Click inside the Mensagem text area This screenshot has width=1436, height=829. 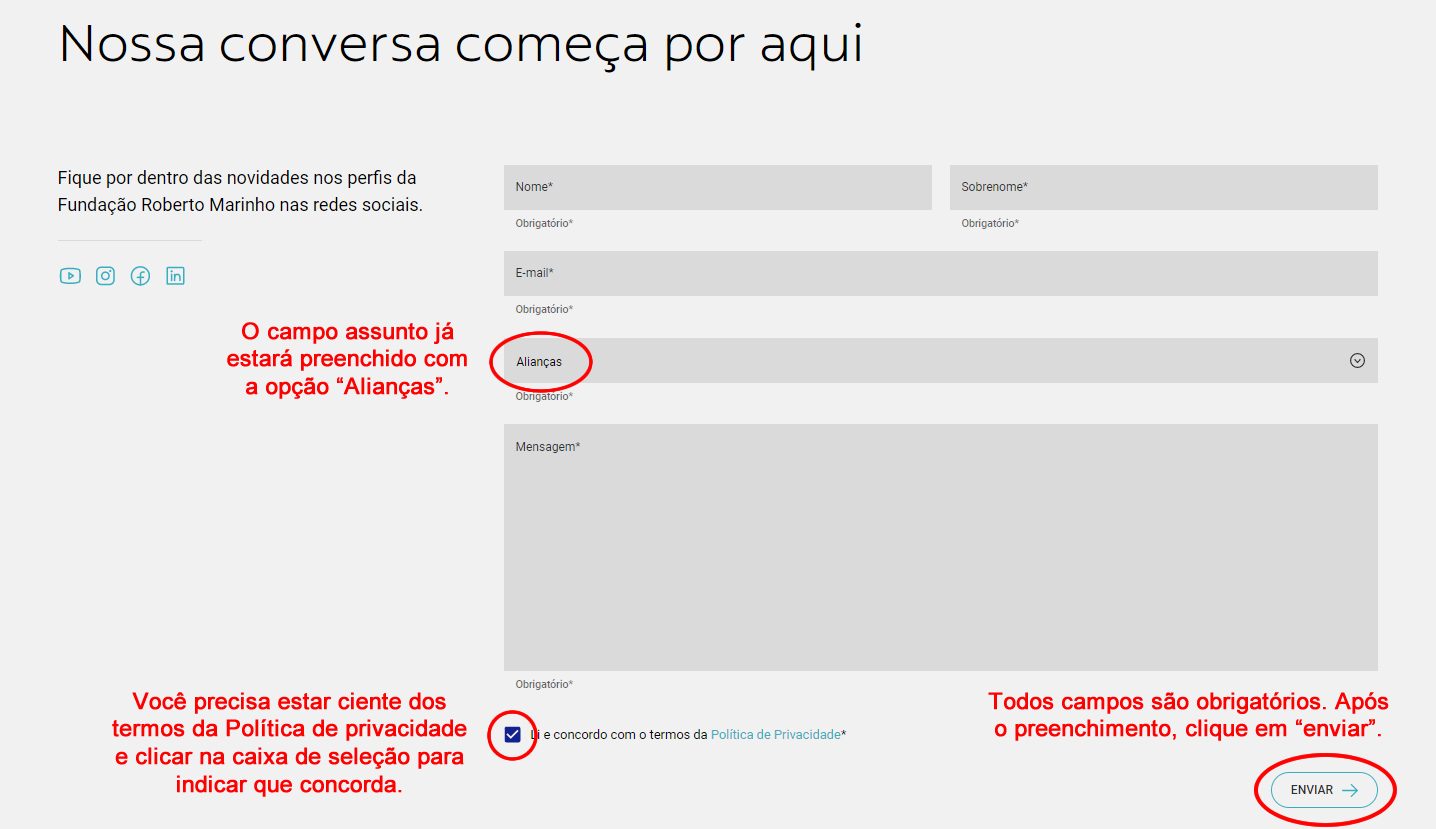coord(940,550)
